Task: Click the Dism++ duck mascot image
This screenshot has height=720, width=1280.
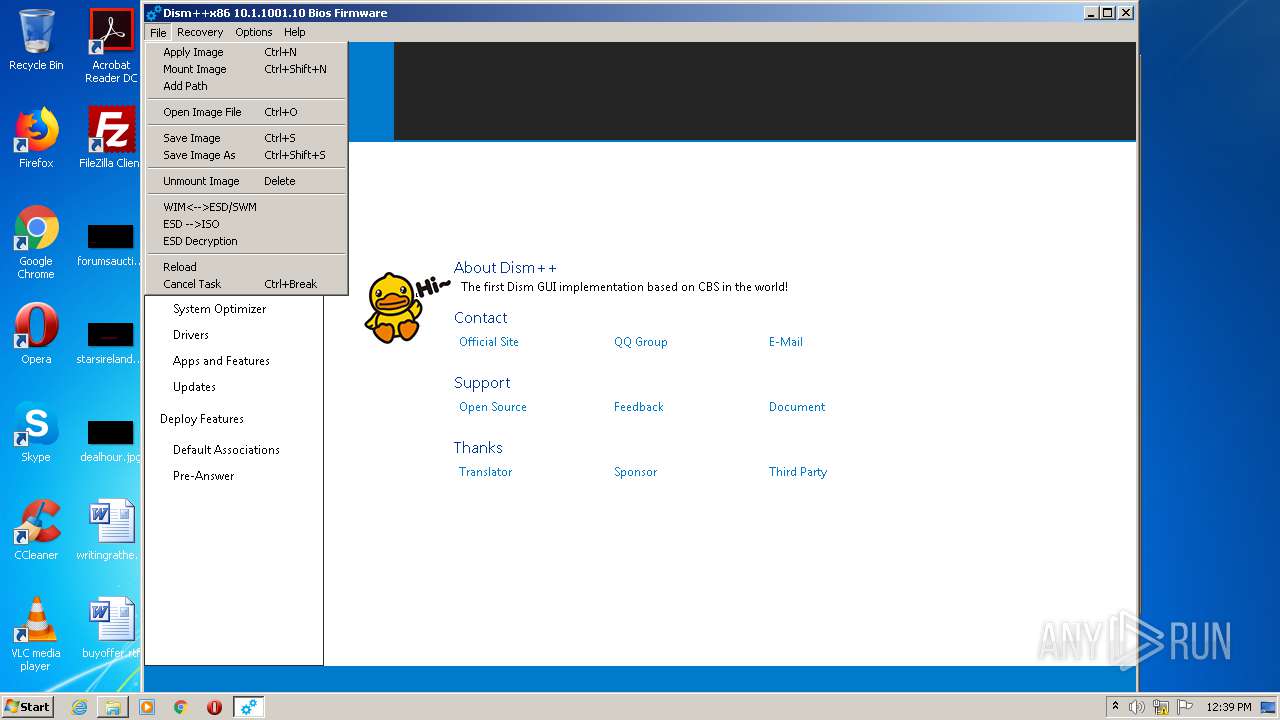Action: click(392, 307)
